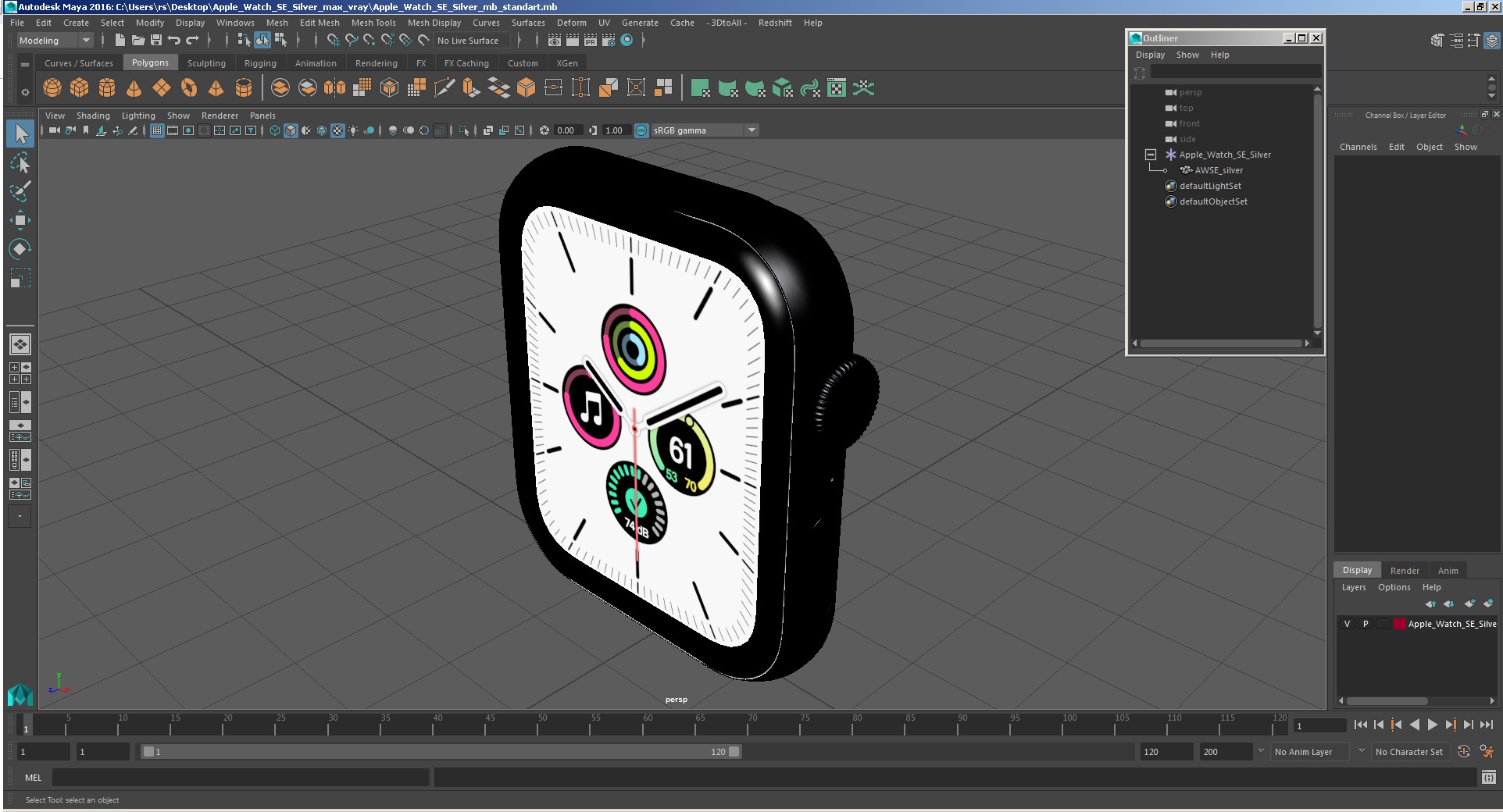Image resolution: width=1503 pixels, height=812 pixels.
Task: Activate the Rotate tool
Action: [x=20, y=249]
